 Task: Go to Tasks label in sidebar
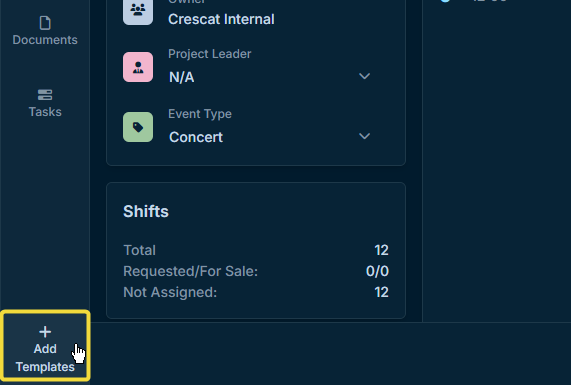click(45, 112)
